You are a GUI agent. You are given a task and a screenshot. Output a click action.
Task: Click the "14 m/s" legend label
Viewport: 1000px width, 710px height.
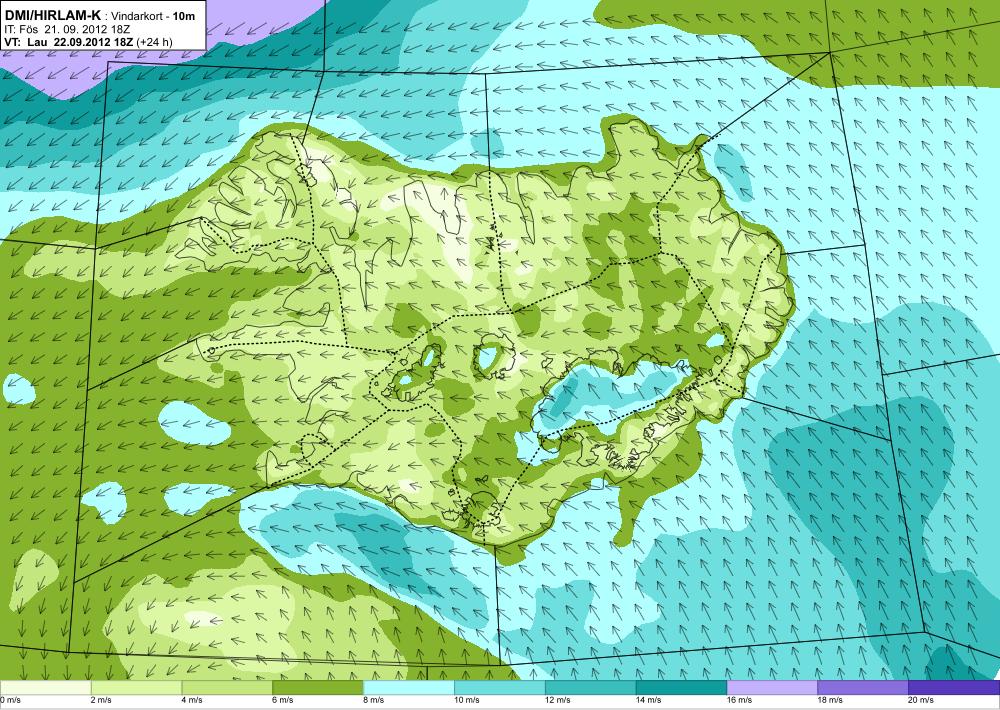tap(649, 700)
